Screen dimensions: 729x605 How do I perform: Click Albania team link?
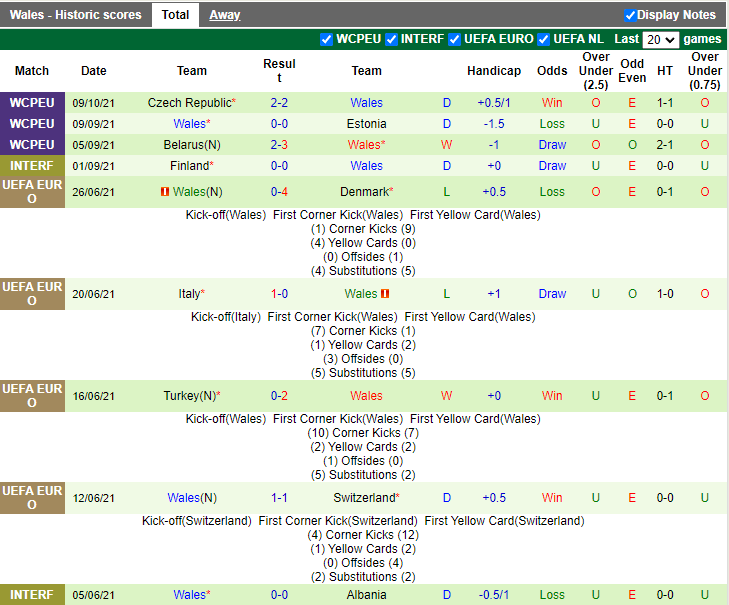(x=366, y=595)
